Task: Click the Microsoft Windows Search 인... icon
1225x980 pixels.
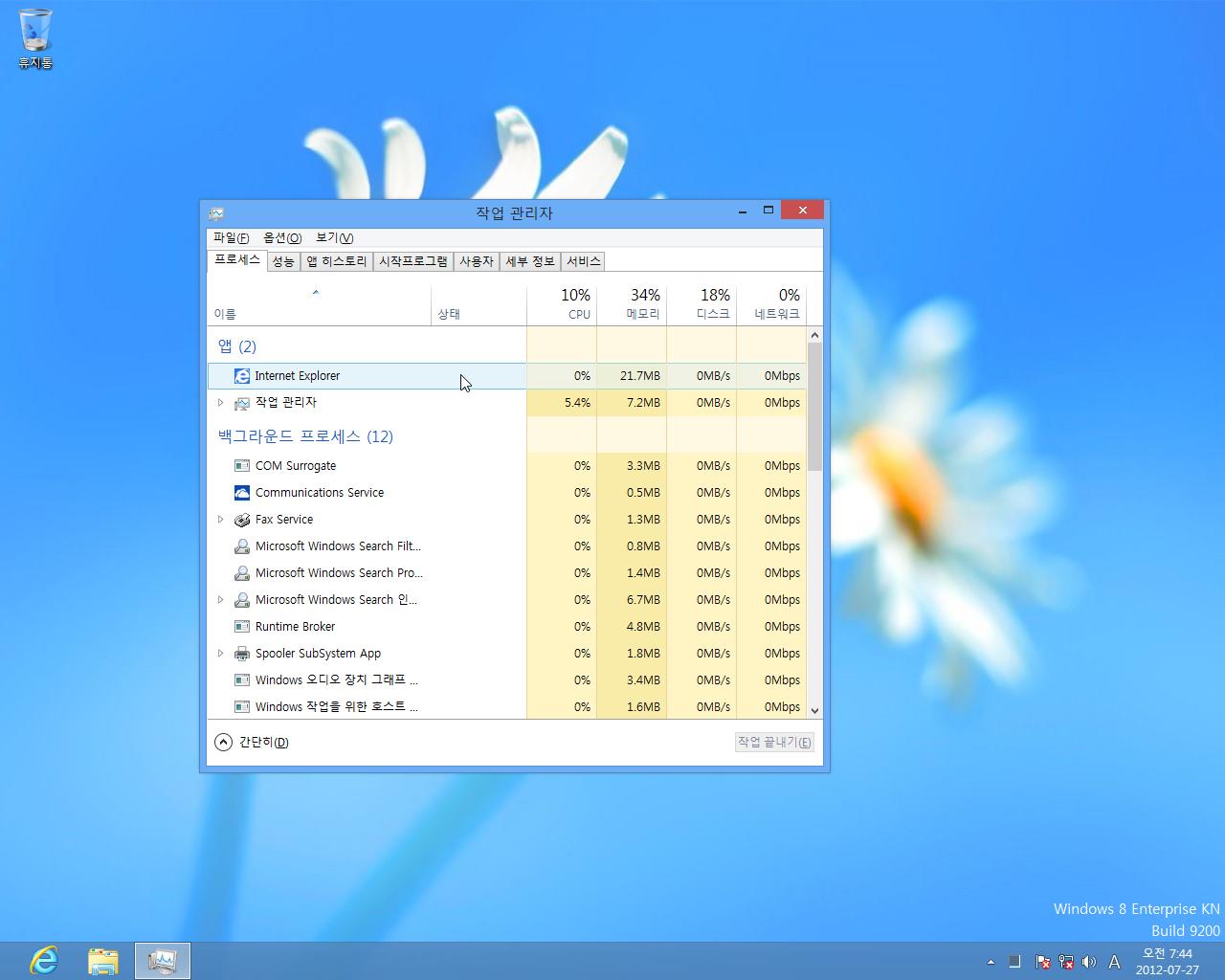Action: coord(242,600)
